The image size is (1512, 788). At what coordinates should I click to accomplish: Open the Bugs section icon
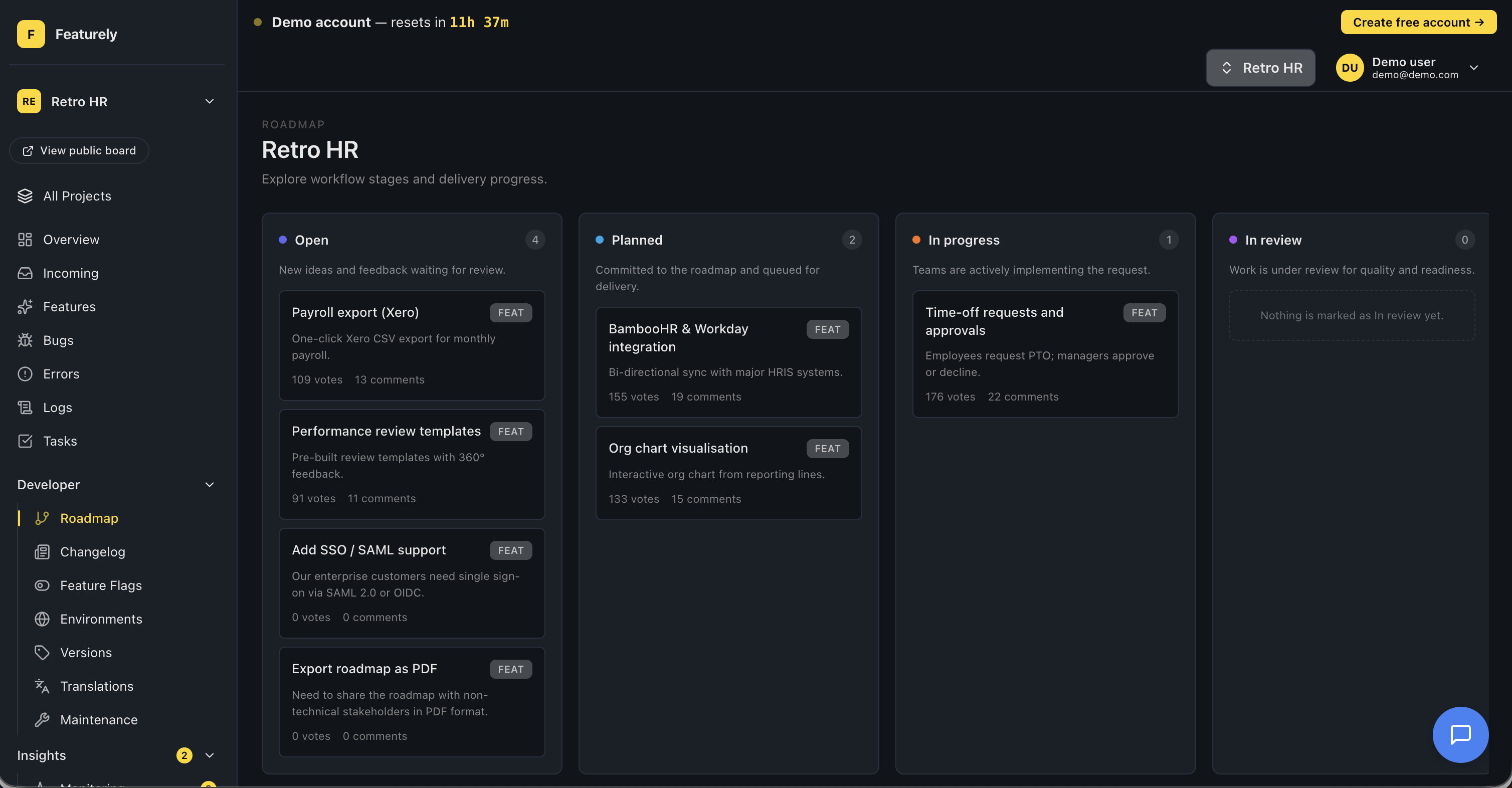click(25, 340)
